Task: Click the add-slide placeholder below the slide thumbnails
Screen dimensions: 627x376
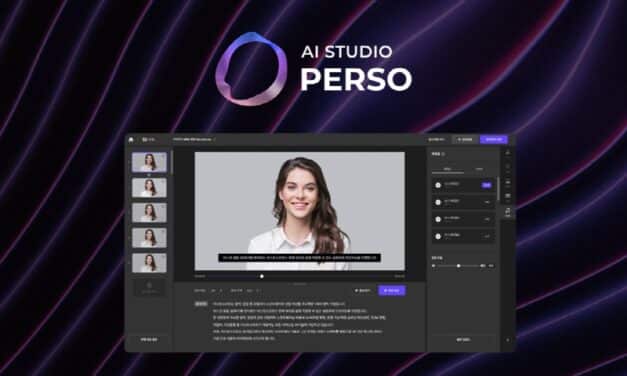Action: [x=149, y=287]
